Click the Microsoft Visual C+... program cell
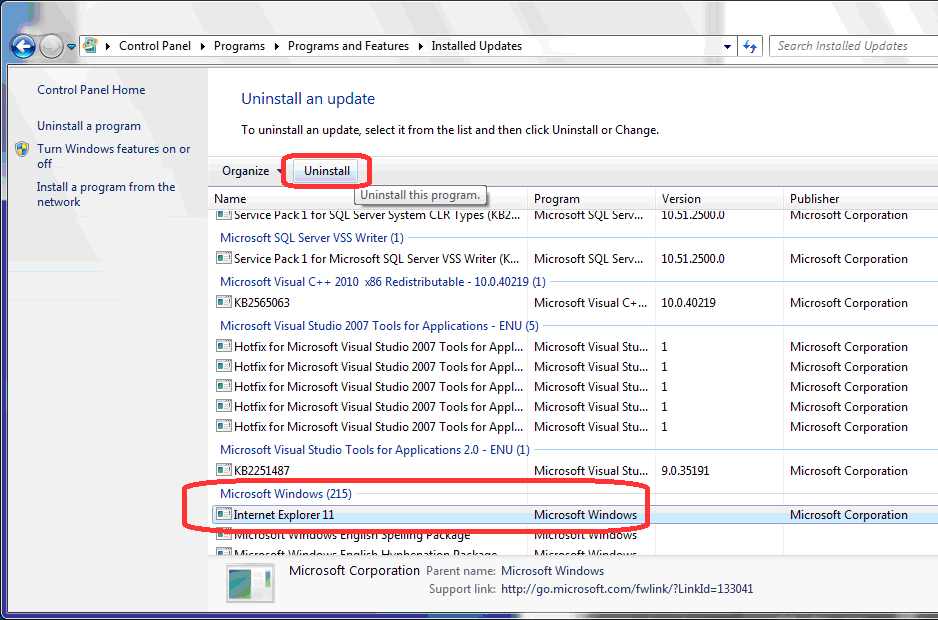938x620 pixels. click(590, 303)
